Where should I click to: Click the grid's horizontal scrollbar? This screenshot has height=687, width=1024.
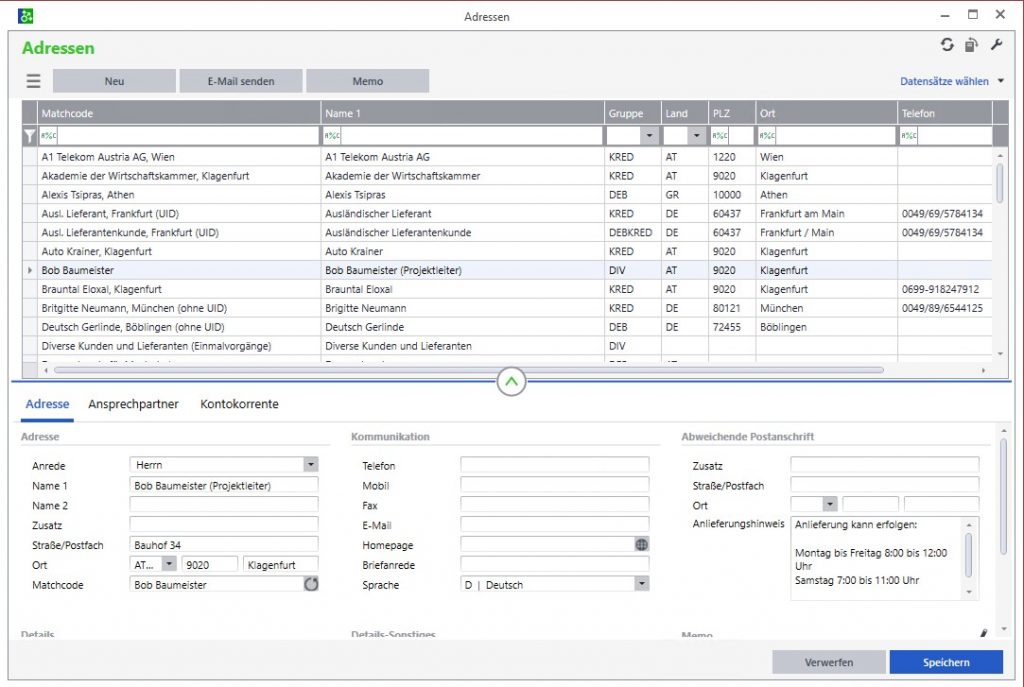(468, 370)
